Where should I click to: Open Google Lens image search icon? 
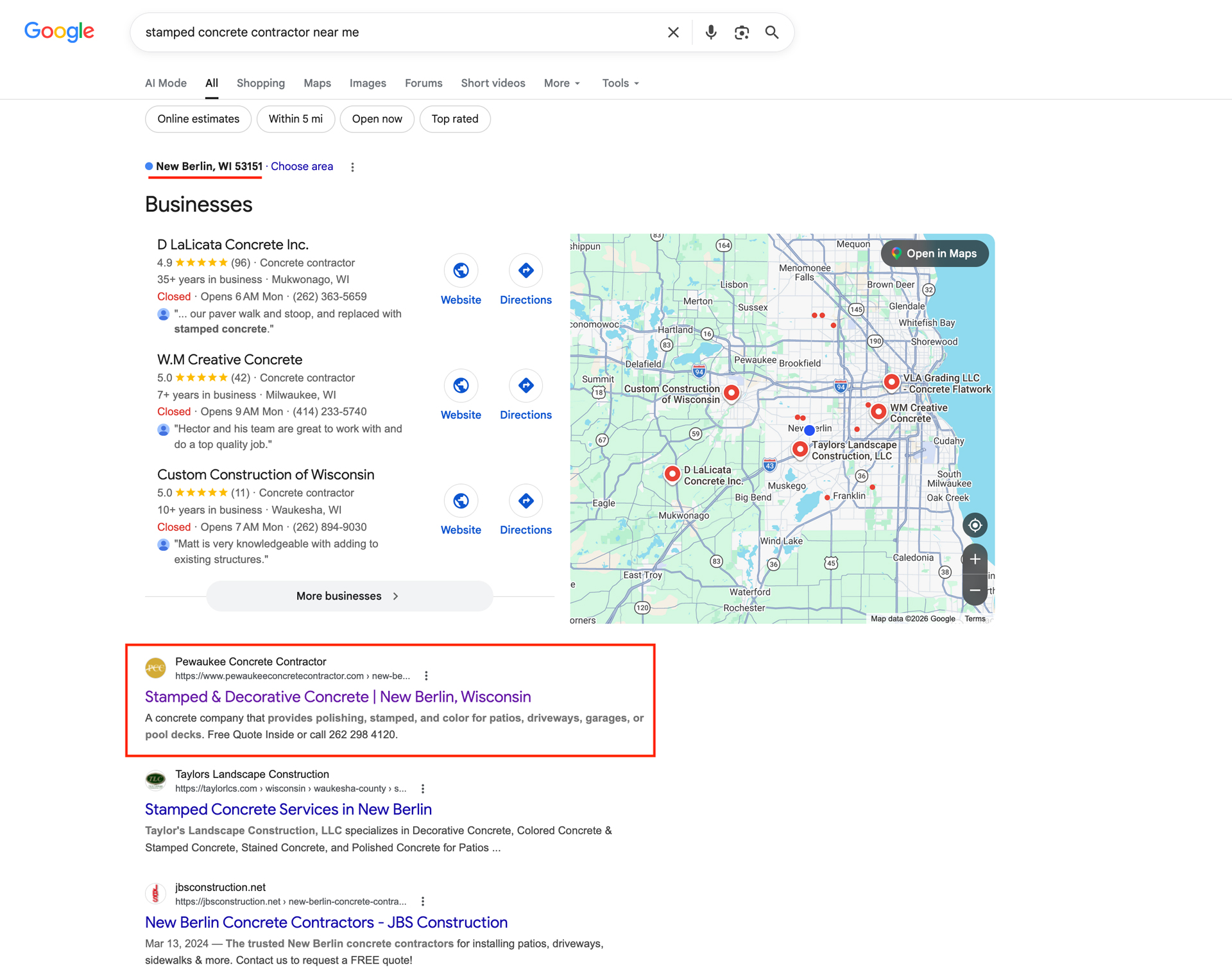742,32
